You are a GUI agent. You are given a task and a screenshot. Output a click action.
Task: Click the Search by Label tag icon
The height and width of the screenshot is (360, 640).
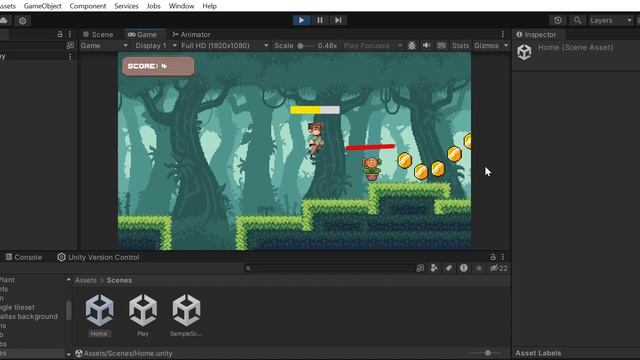click(449, 268)
